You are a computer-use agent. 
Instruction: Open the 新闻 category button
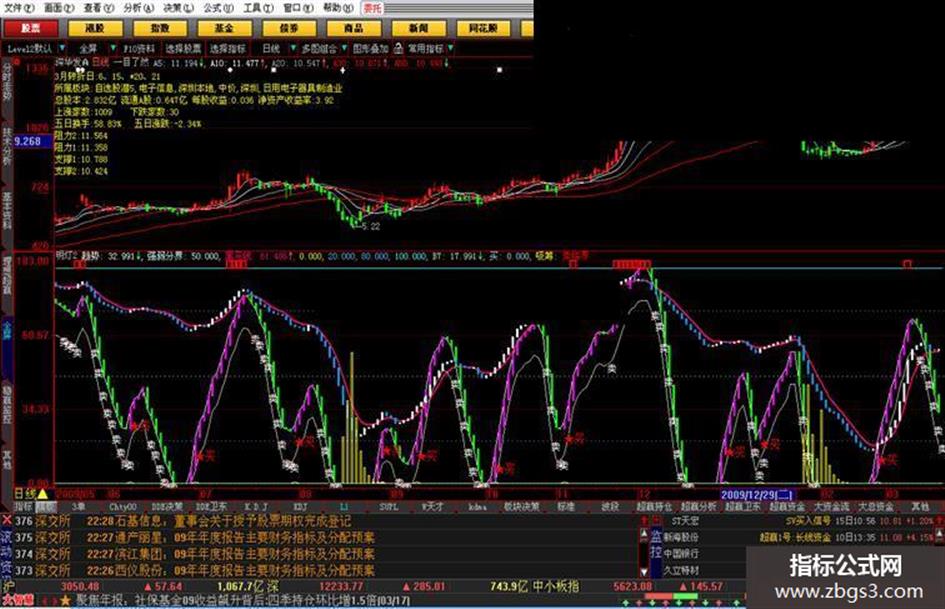(418, 28)
